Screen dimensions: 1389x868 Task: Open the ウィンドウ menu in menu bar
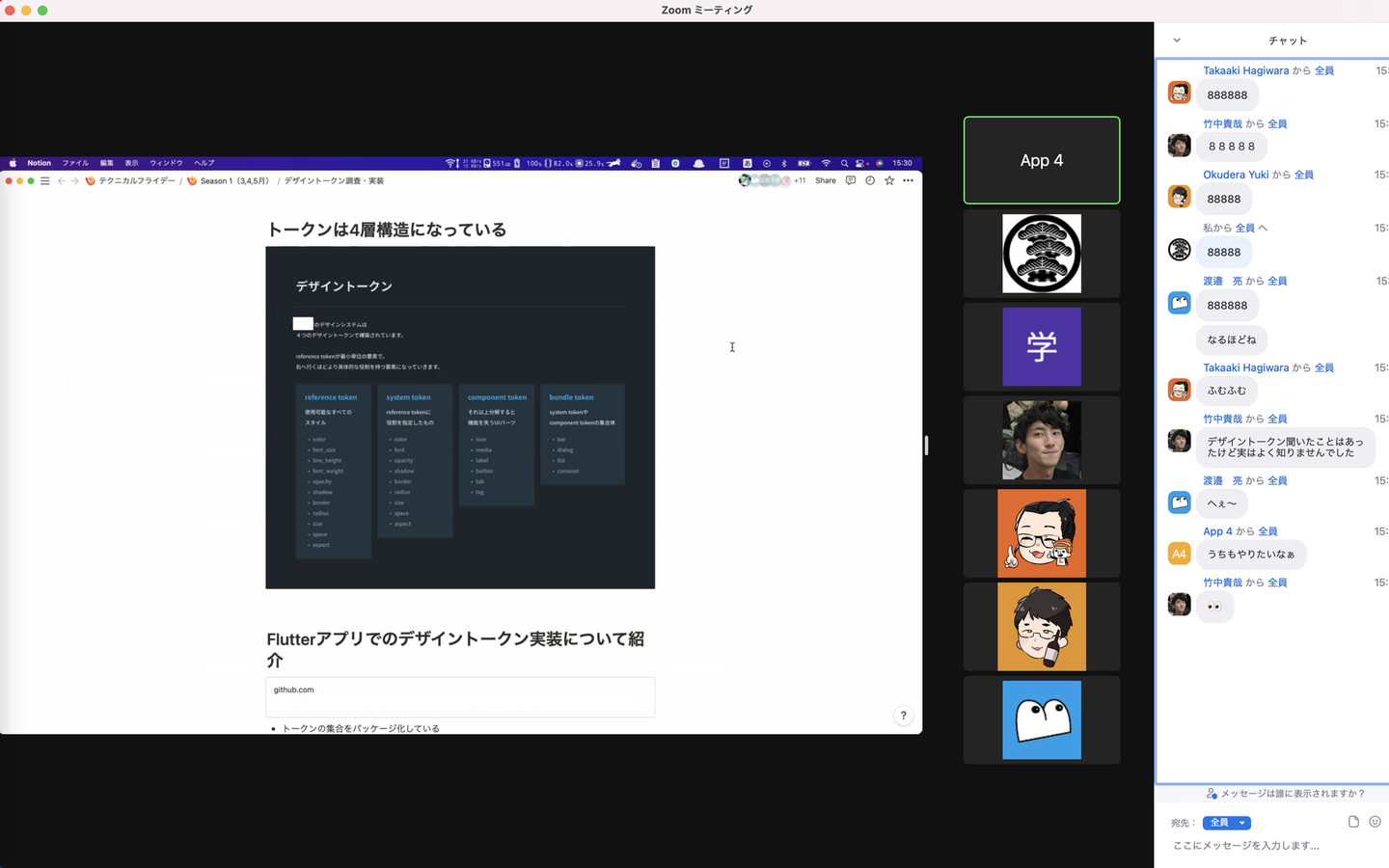(x=166, y=163)
